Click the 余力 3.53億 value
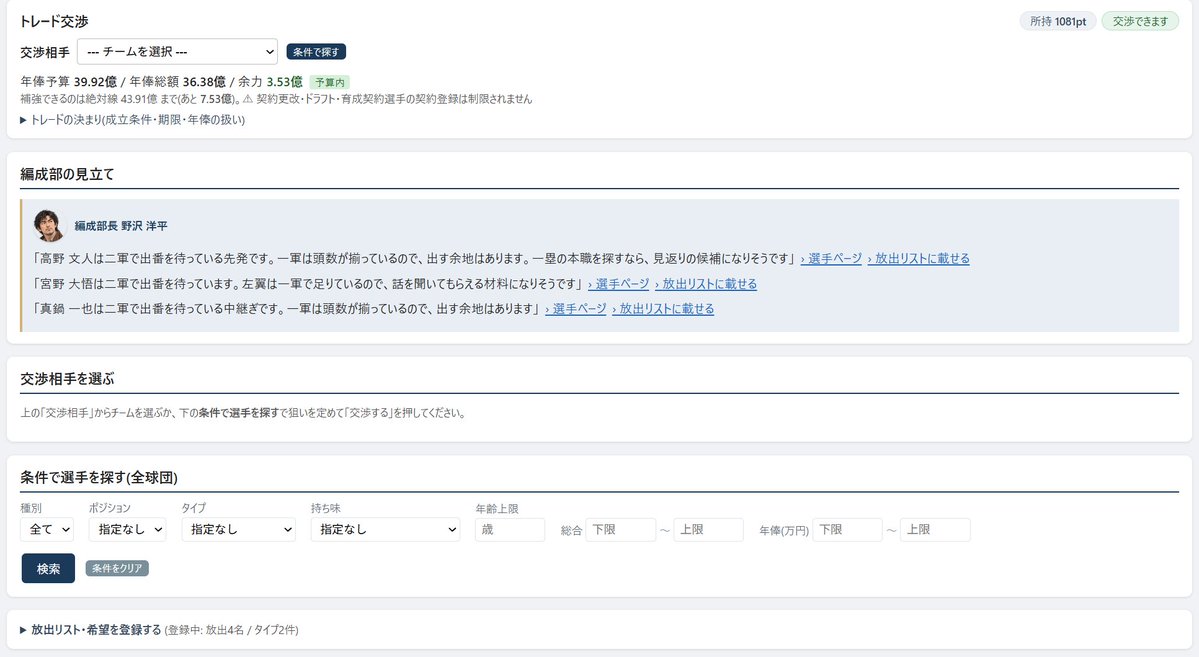The width and height of the screenshot is (1199, 657). 270,82
